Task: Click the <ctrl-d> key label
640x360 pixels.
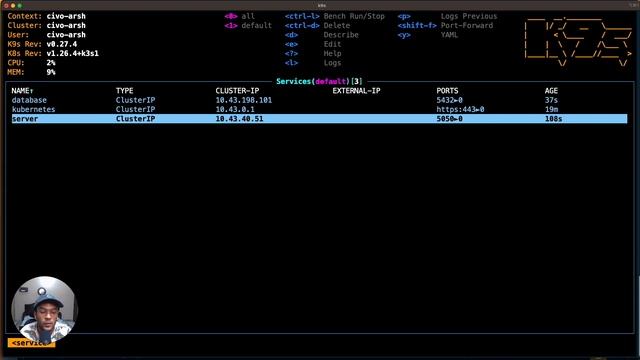Action: [x=302, y=25]
